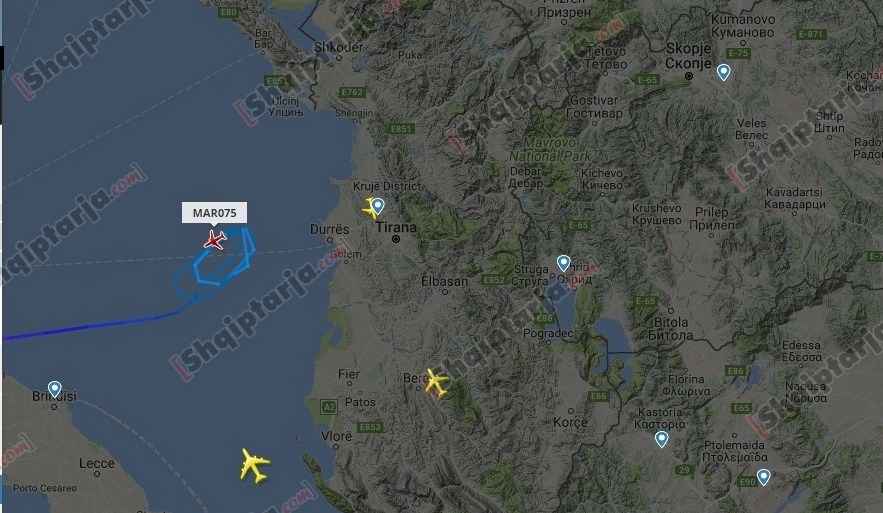The height and width of the screenshot is (513, 883).
Task: Click the Brindisi airport pin marker
Action: click(55, 389)
